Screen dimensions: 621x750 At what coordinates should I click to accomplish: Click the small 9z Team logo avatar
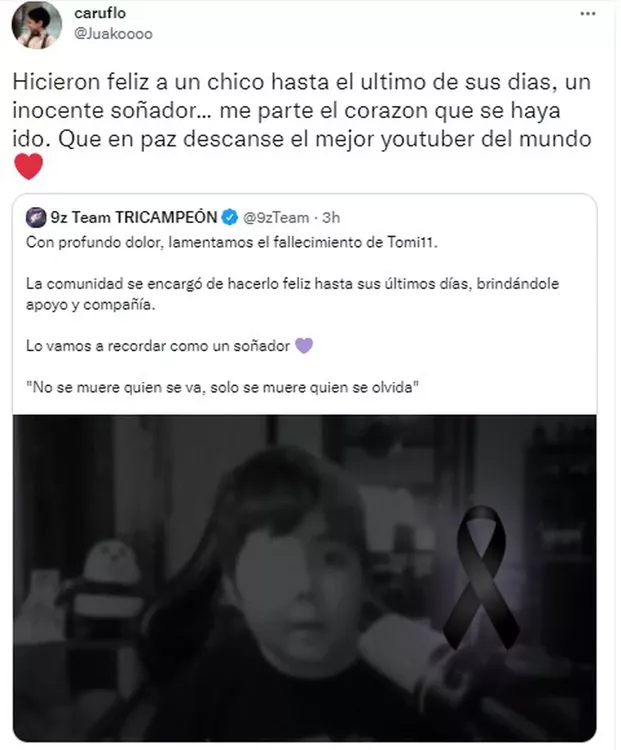pyautogui.click(x=36, y=218)
